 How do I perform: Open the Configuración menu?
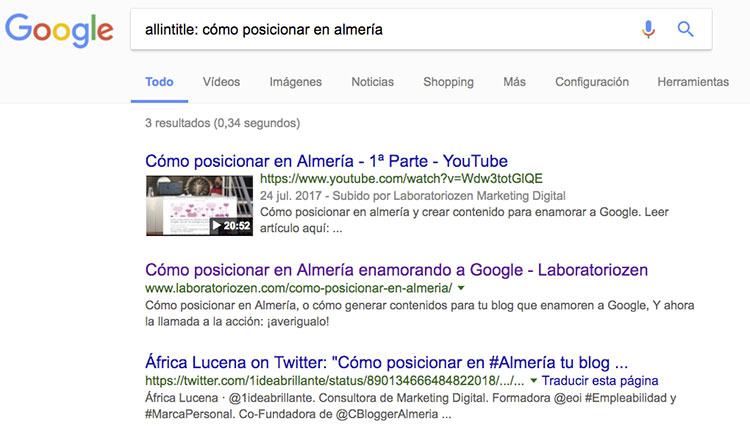[x=592, y=82]
